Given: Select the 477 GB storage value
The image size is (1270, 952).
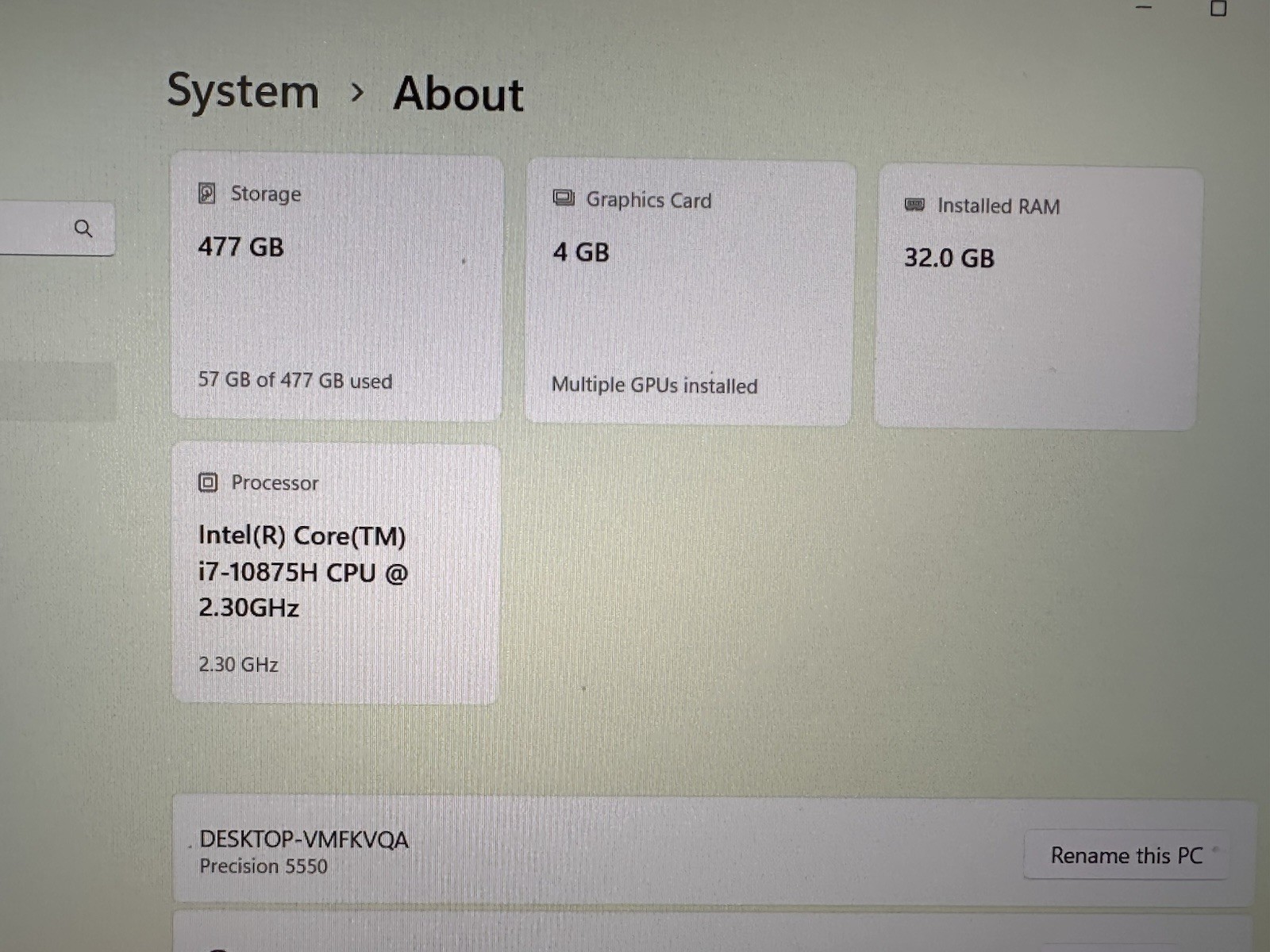Looking at the screenshot, I should (241, 247).
